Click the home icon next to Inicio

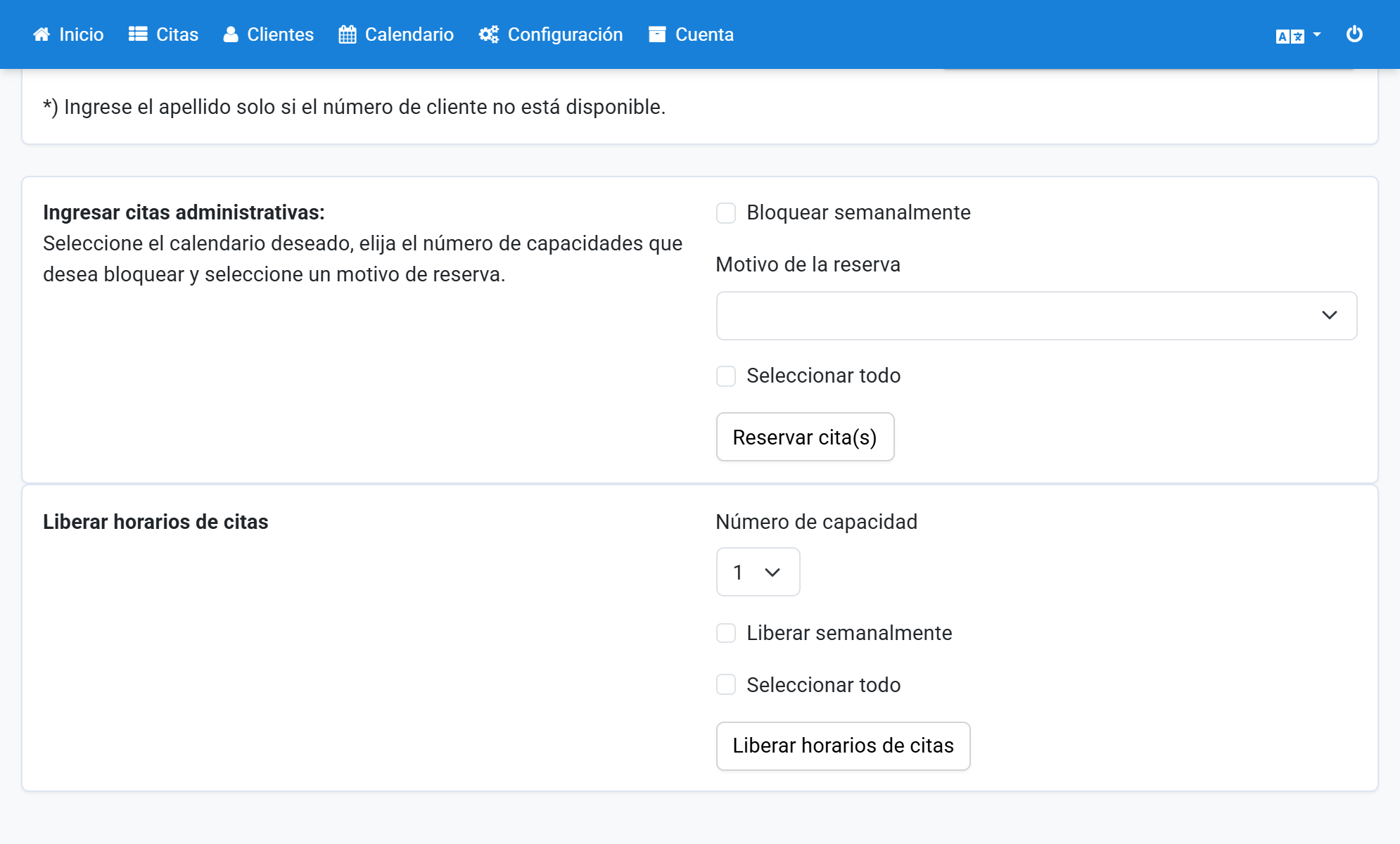[42, 34]
